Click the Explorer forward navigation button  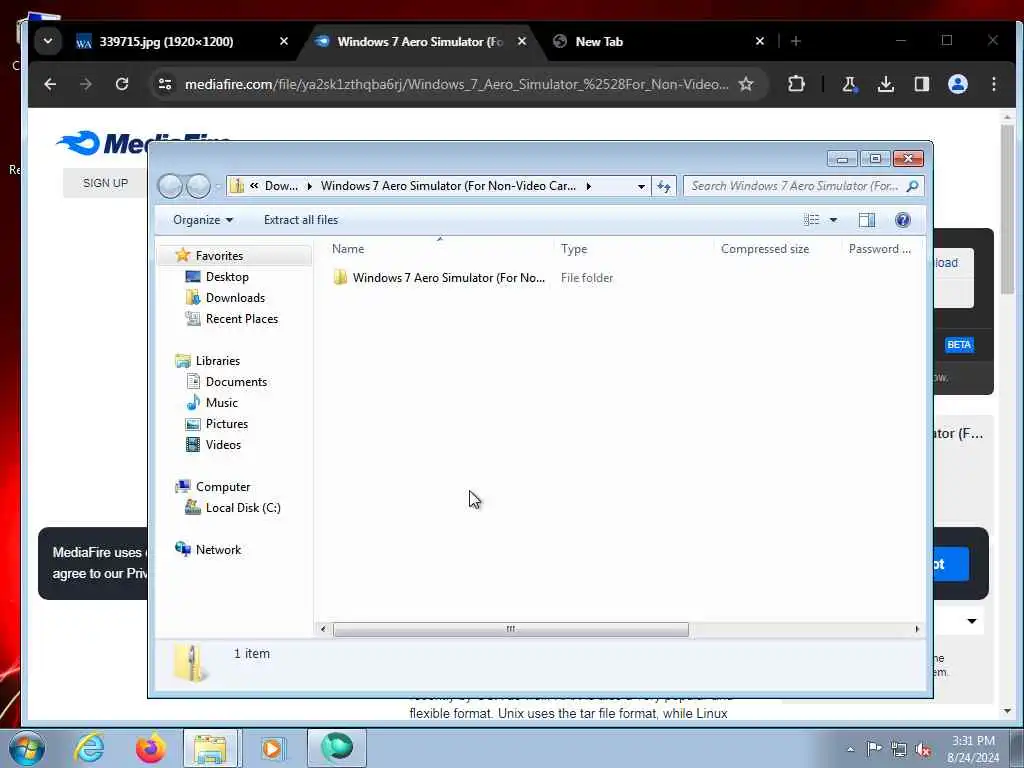tap(199, 186)
